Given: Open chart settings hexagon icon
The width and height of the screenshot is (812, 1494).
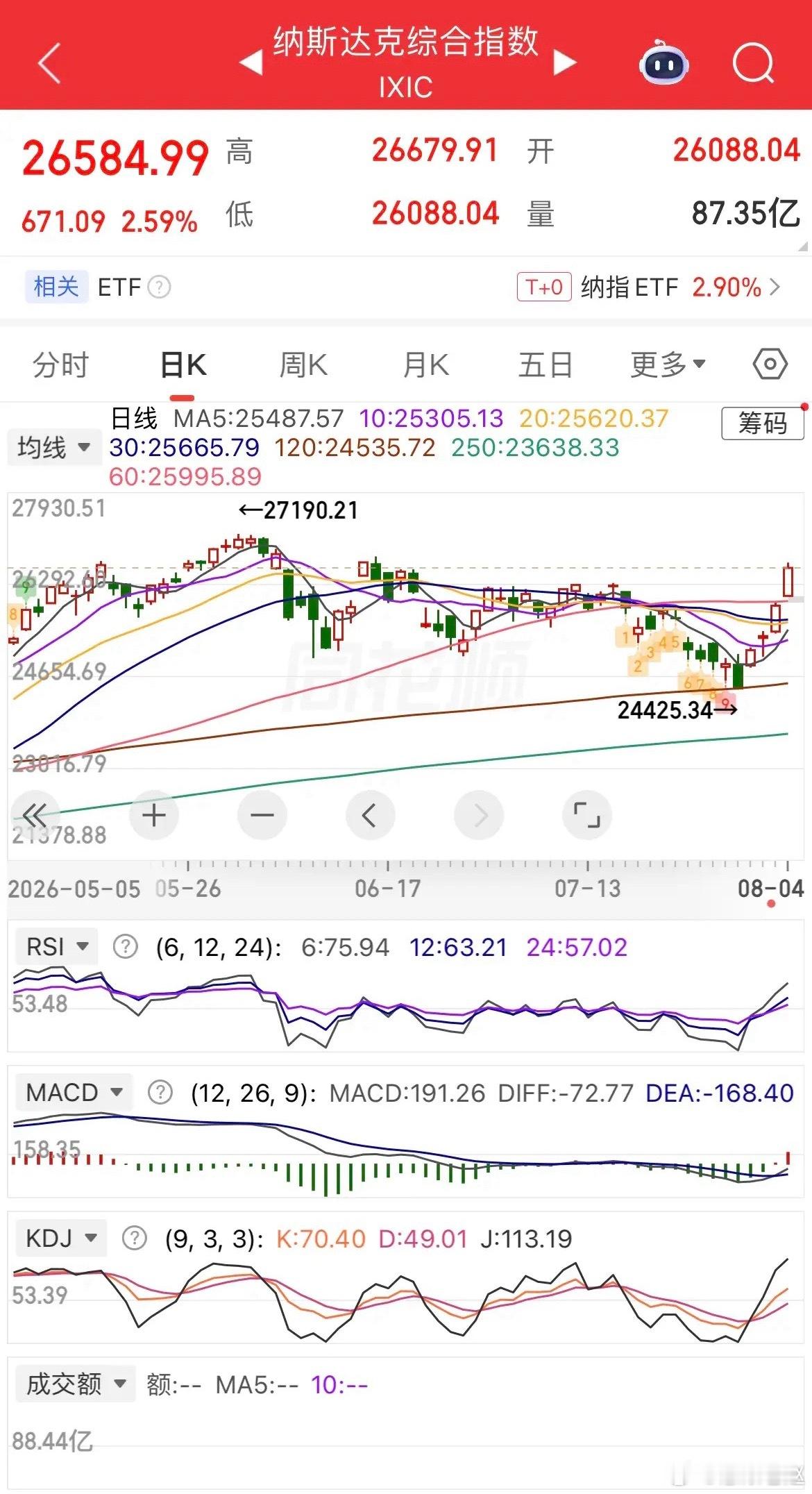Looking at the screenshot, I should (x=770, y=364).
